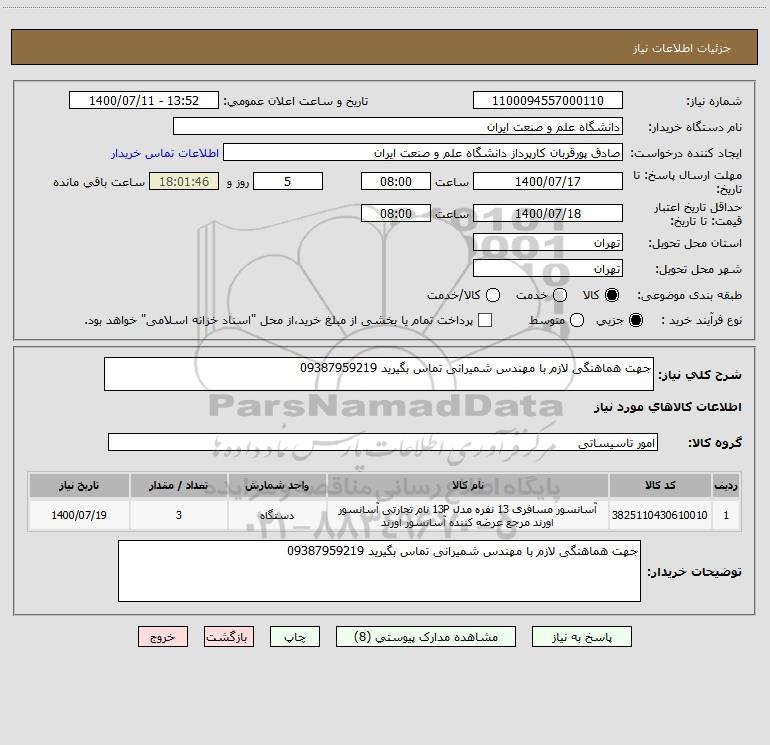Screen dimensions: 770x745
Task: Click the remaining days field showing 5
Action: point(288,181)
